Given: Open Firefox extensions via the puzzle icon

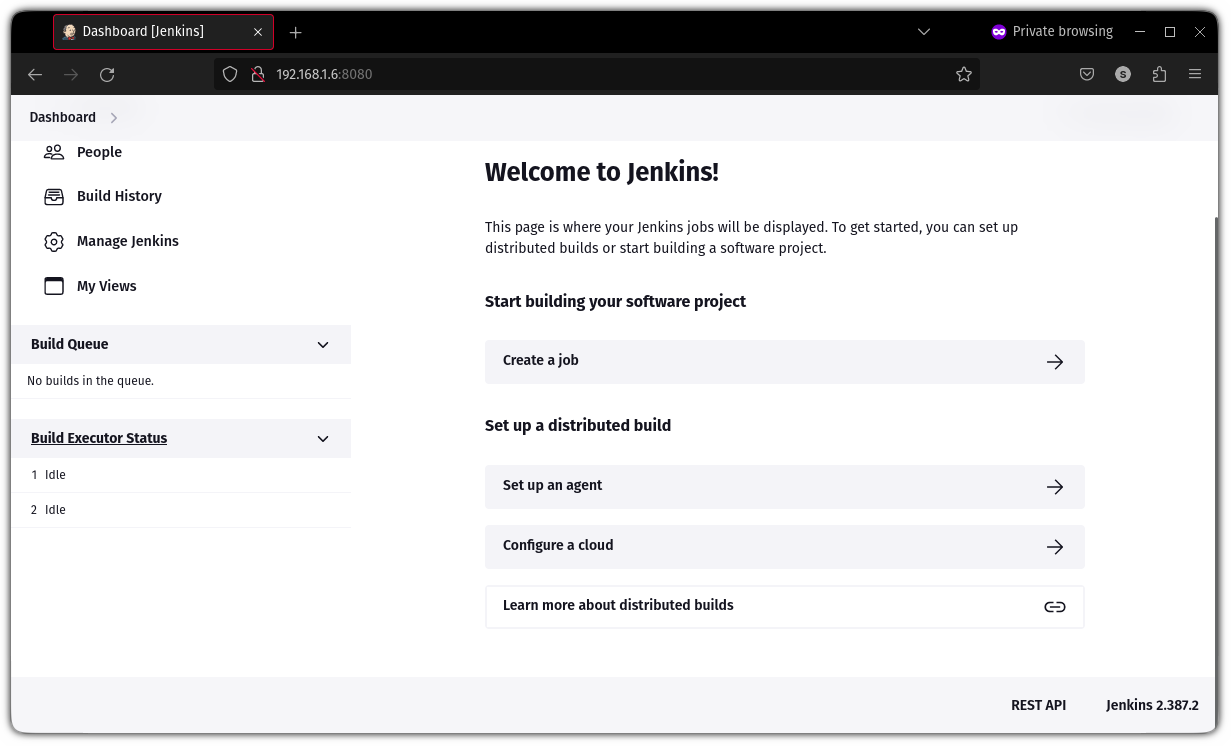Looking at the screenshot, I should click(1158, 74).
